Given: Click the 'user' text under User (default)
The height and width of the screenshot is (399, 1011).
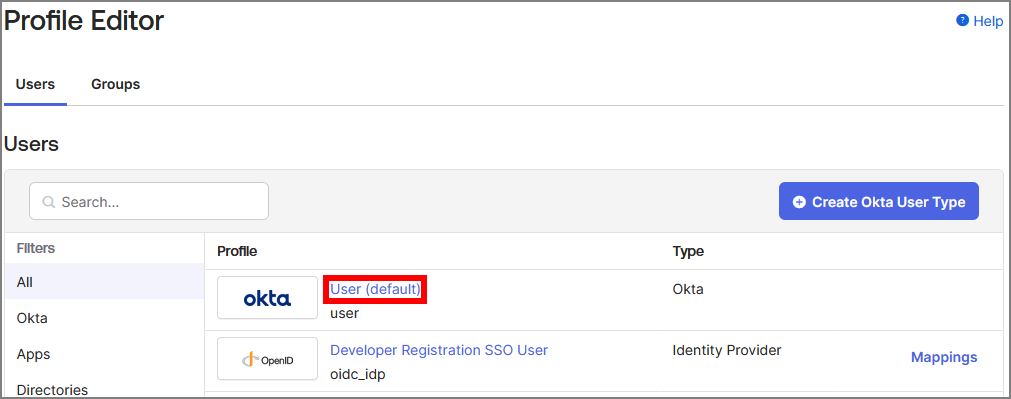Looking at the screenshot, I should click(344, 314).
